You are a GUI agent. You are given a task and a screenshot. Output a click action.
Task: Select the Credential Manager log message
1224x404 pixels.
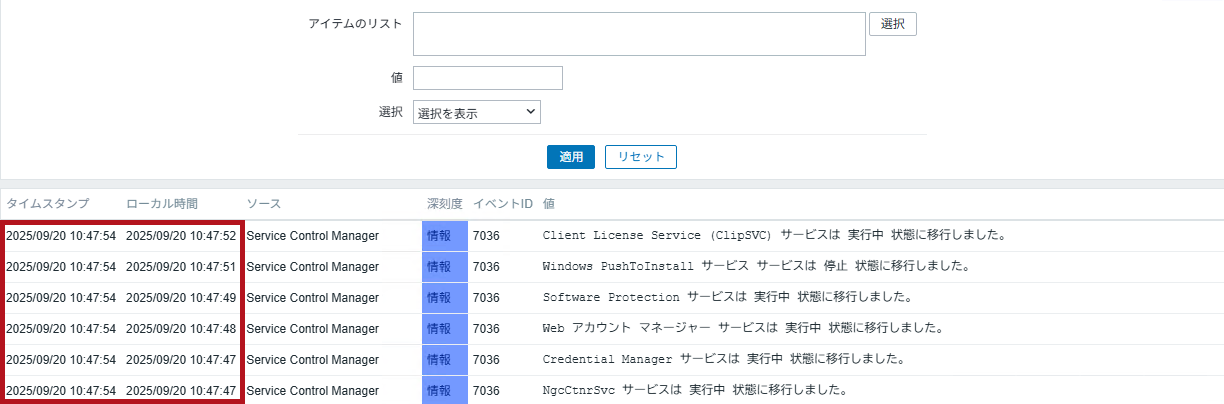click(723, 359)
